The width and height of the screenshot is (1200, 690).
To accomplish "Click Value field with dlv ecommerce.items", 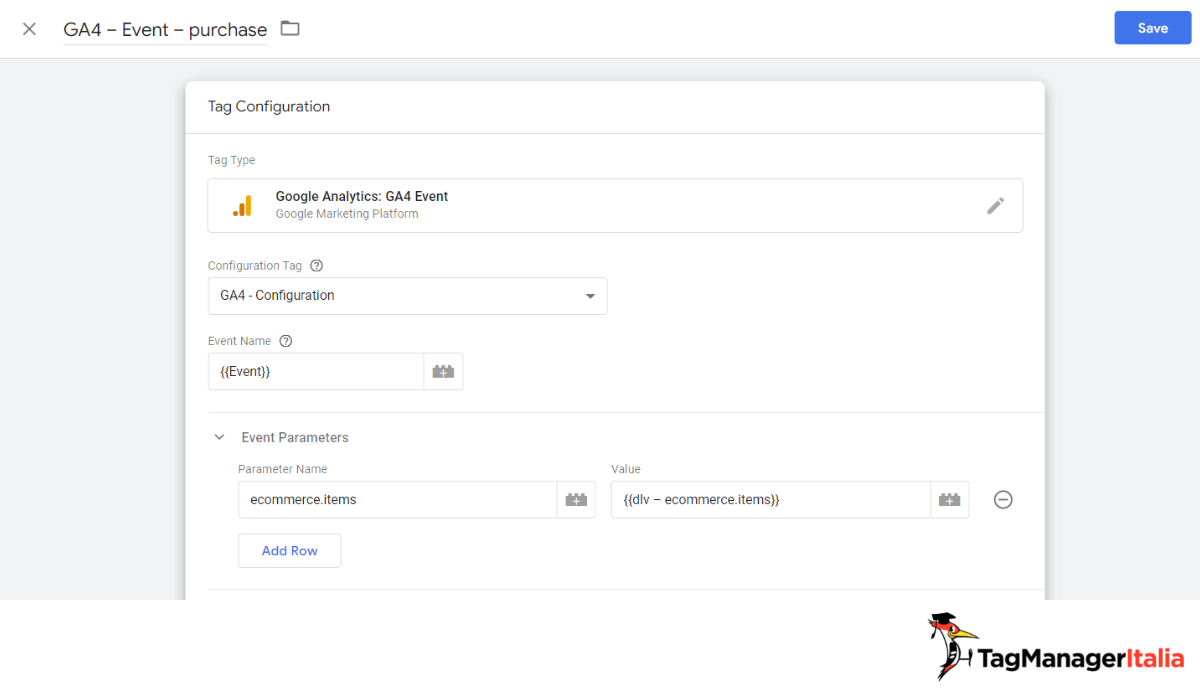I will 770,500.
